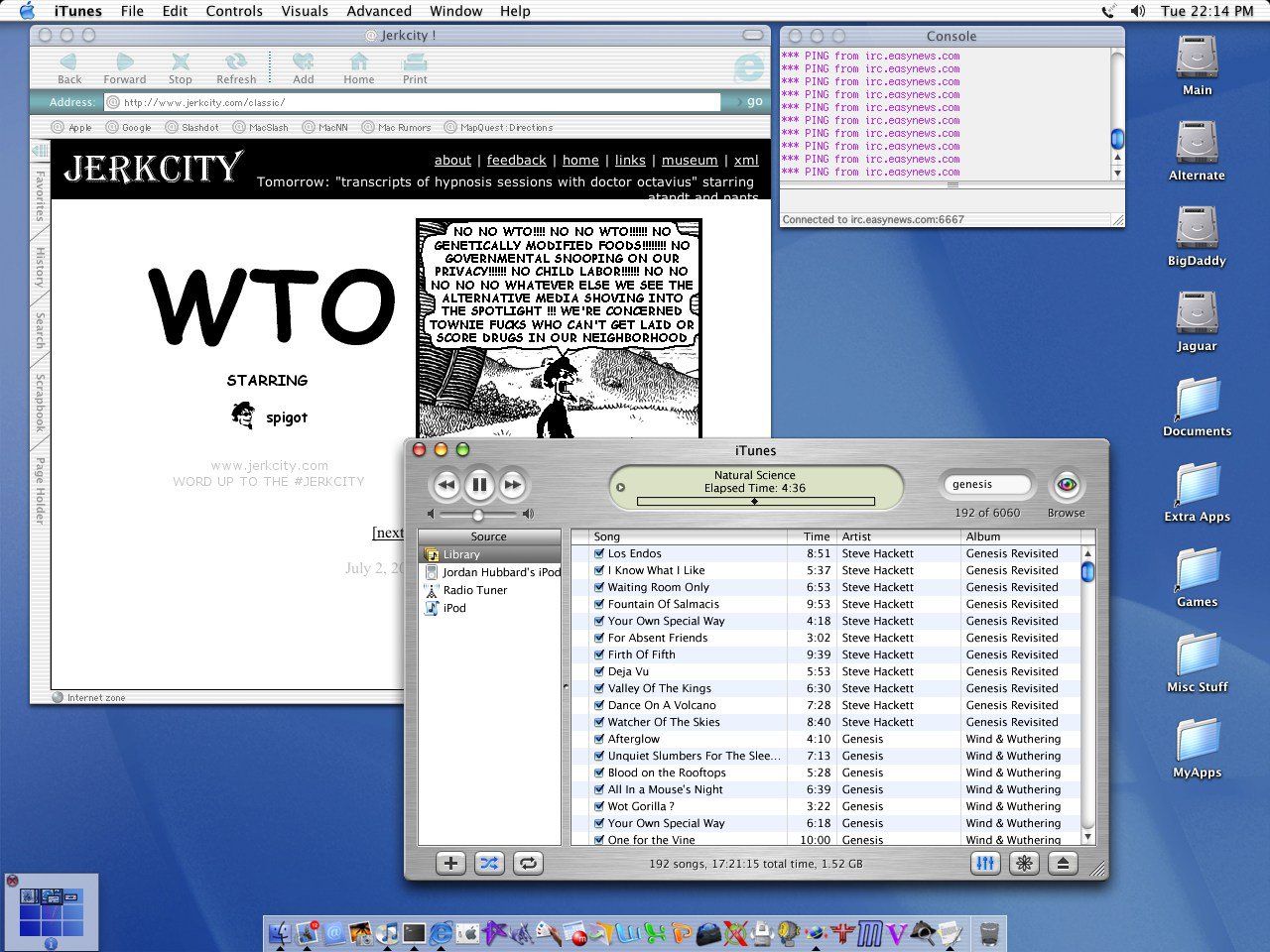Viewport: 1270px width, 952px height.
Task: Select Library in iTunes Source list
Action: (489, 554)
